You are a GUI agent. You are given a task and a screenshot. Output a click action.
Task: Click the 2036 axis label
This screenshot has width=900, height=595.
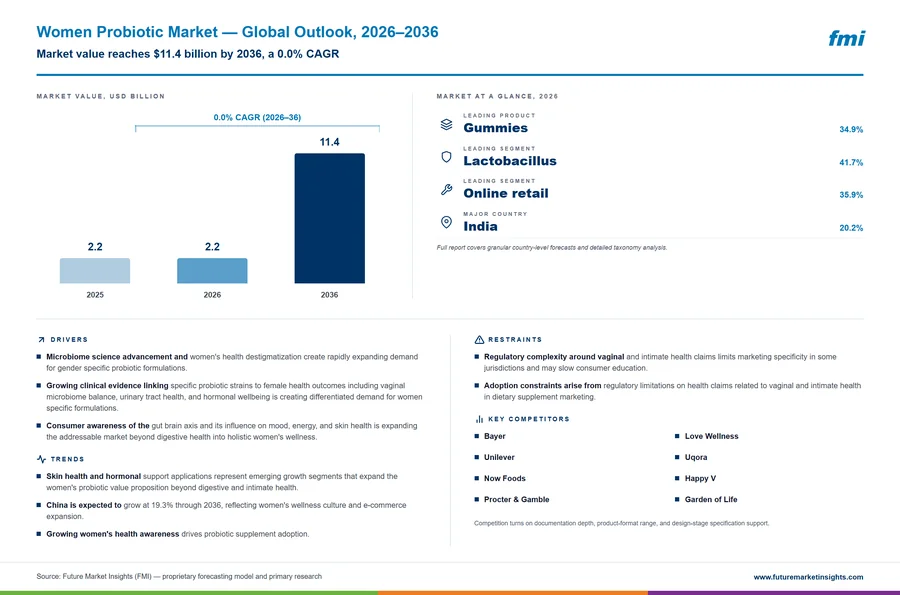click(329, 295)
